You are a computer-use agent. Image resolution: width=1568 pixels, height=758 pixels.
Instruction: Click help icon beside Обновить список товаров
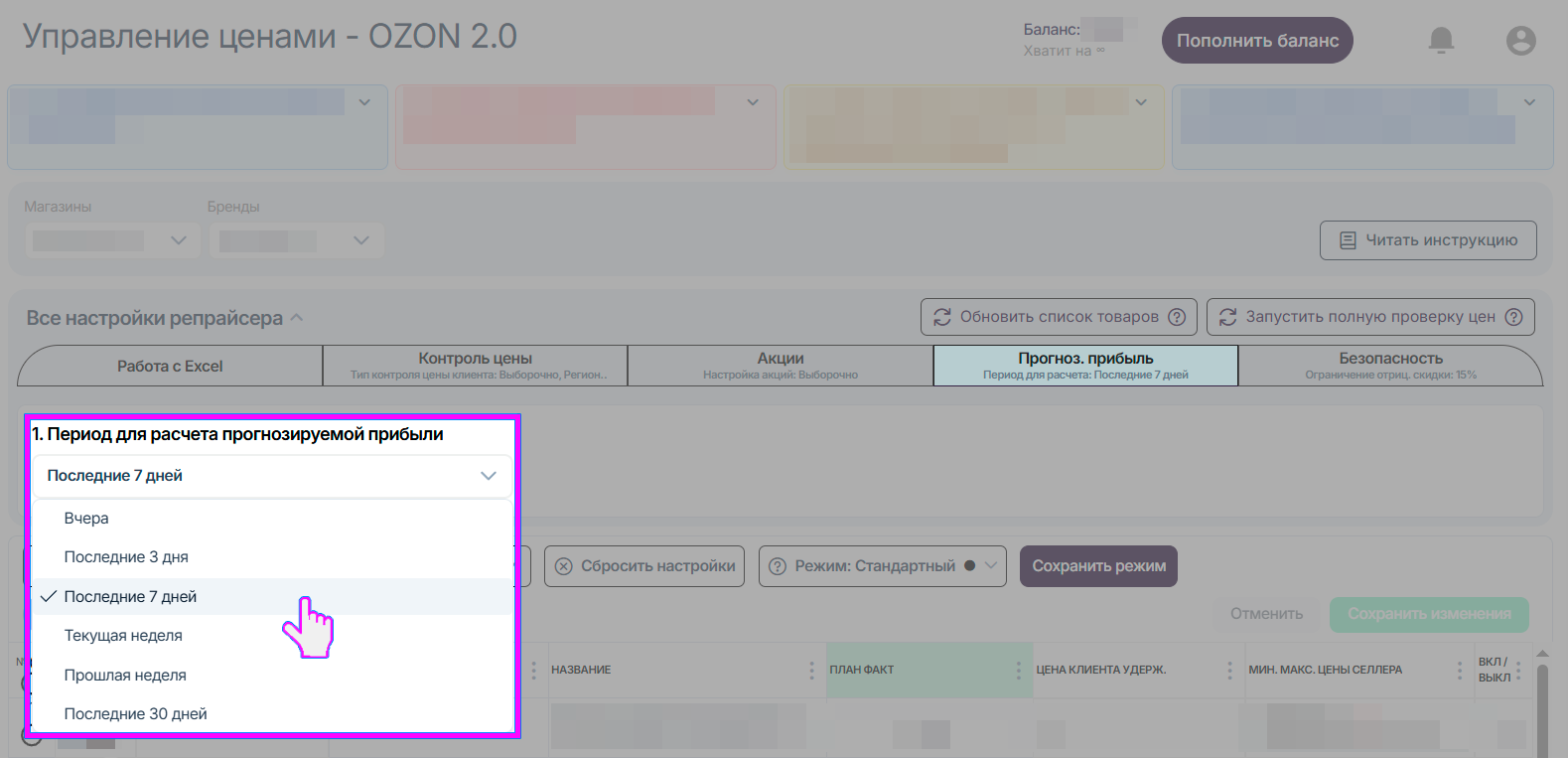coord(1177,317)
